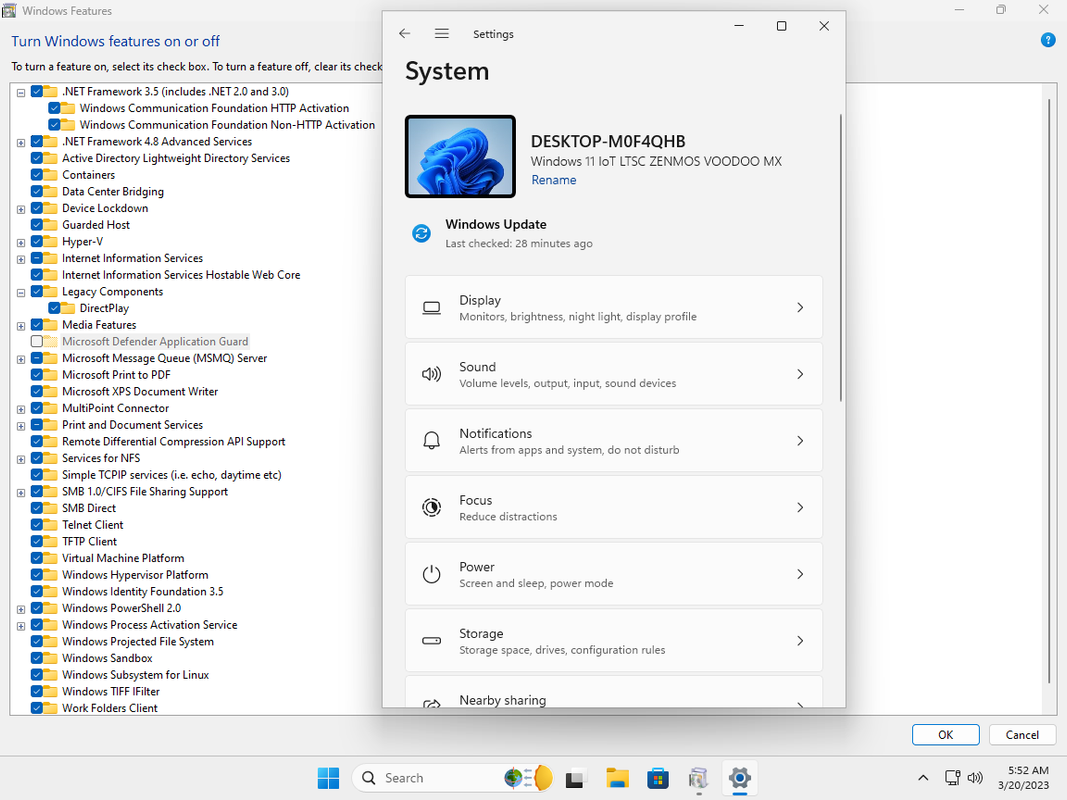Image resolution: width=1067 pixels, height=800 pixels.
Task: Uncheck the TFTP Client checkbox
Action: coord(37,541)
